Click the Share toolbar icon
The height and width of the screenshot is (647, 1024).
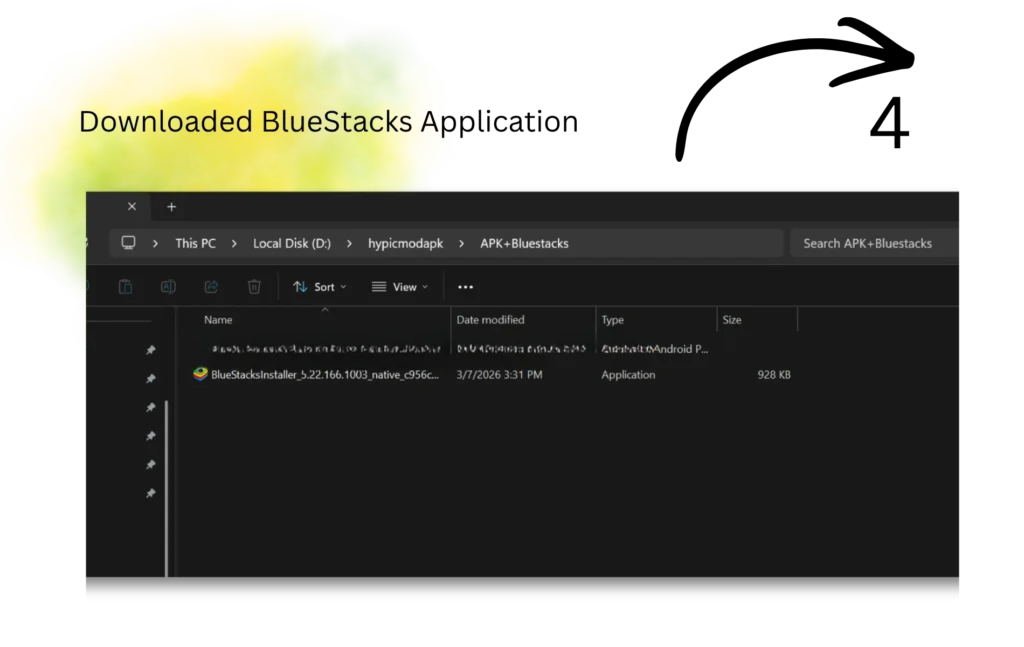[x=211, y=287]
